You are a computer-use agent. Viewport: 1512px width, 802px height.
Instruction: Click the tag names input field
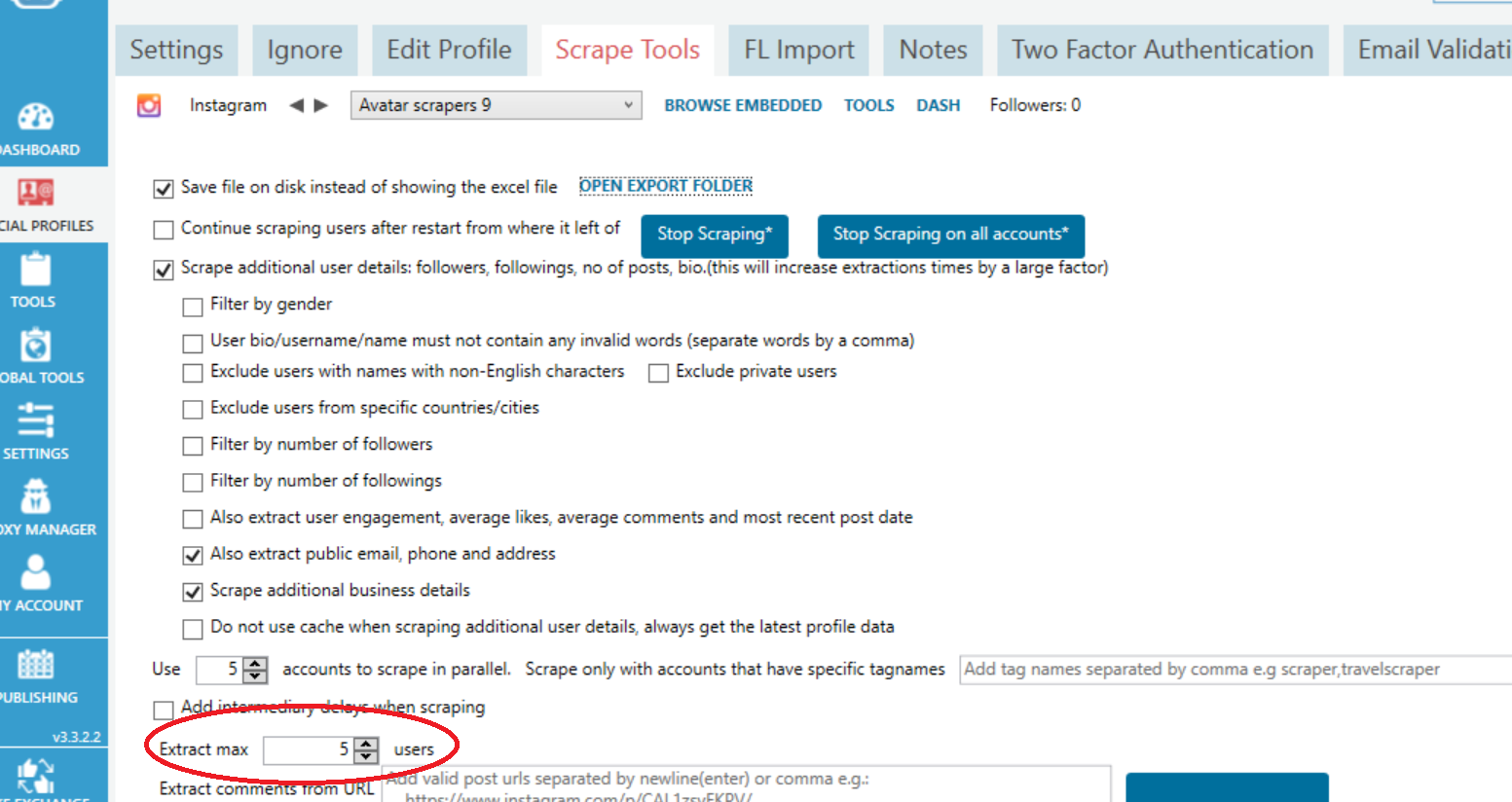pyautogui.click(x=1235, y=670)
